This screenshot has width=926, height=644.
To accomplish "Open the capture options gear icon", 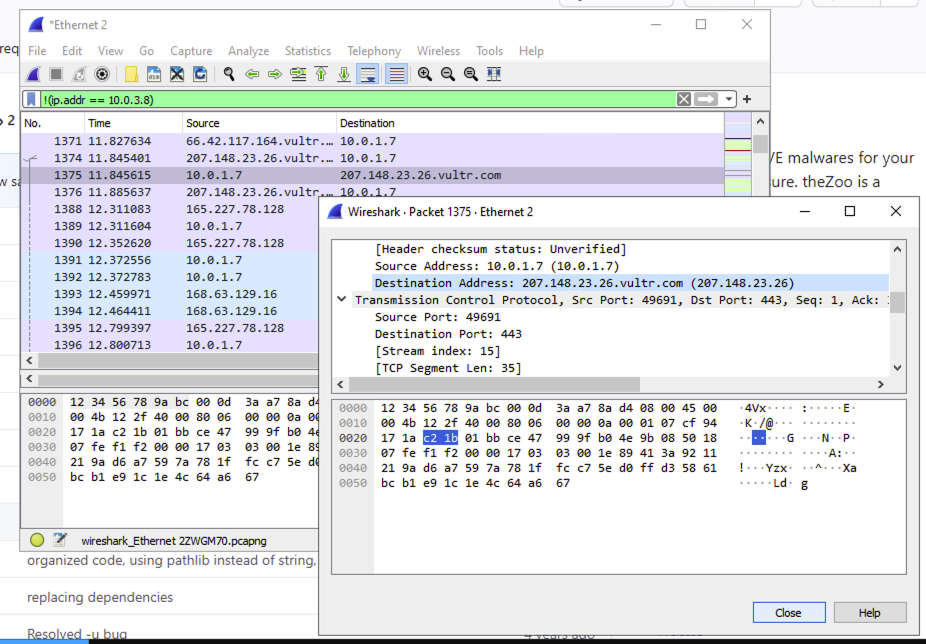I will coord(102,74).
